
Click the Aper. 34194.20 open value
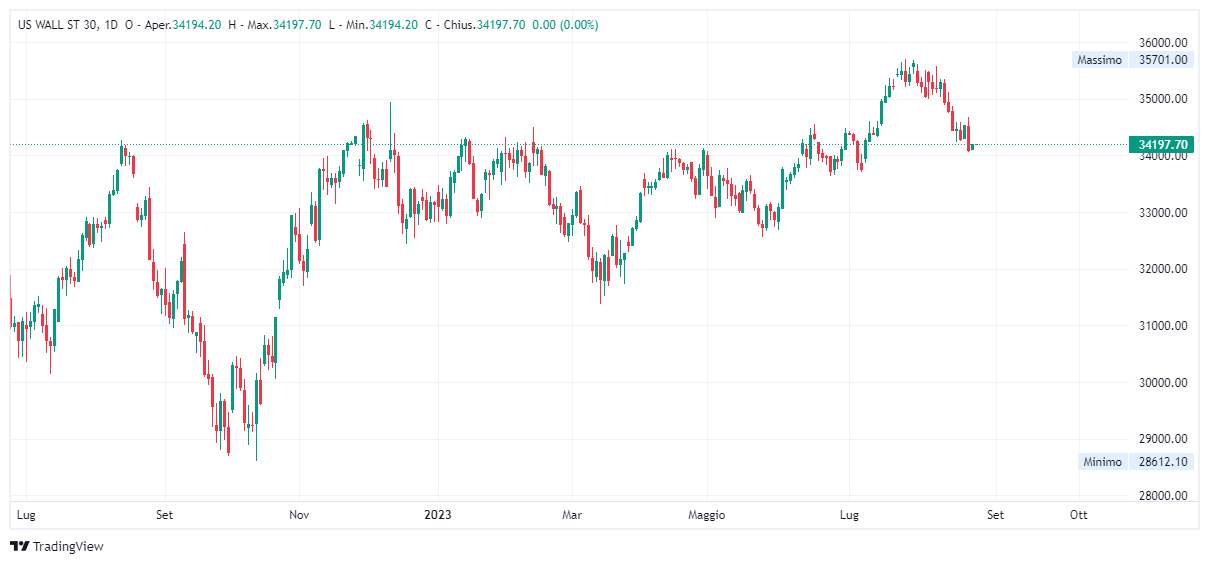[x=183, y=25]
